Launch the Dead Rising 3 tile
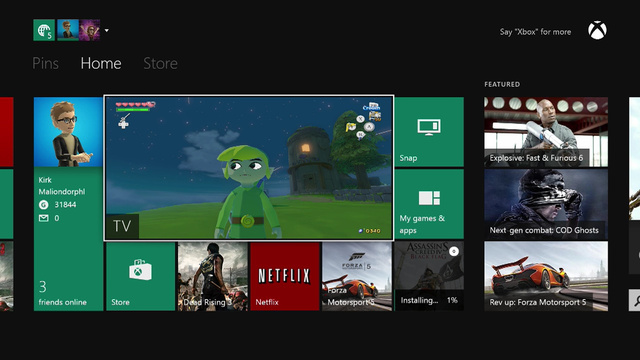Viewport: 640px width, 360px height. coord(213,276)
